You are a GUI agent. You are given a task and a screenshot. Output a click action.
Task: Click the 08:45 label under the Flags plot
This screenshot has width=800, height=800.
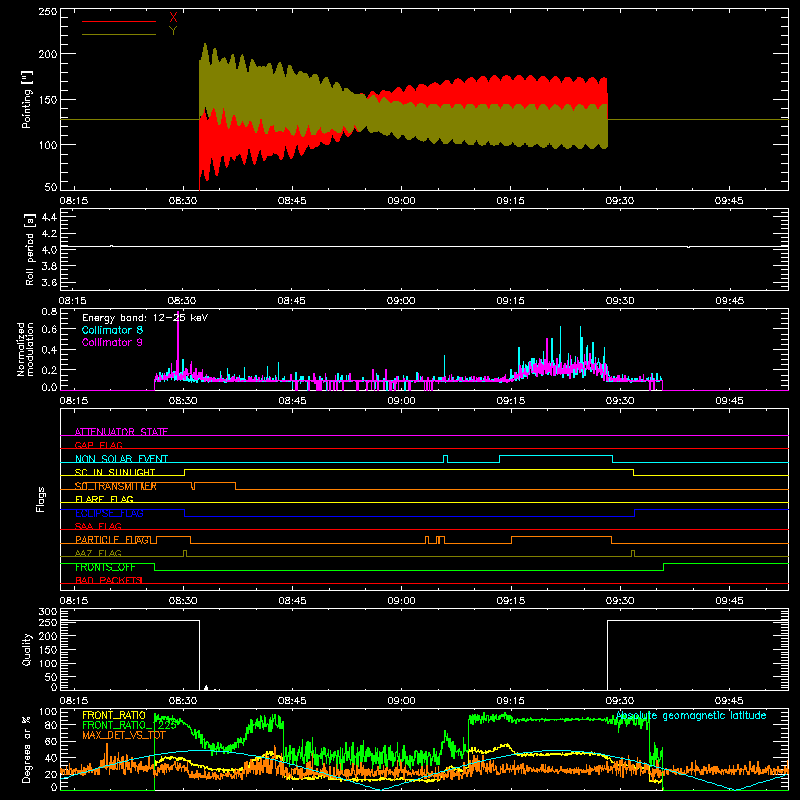(292, 601)
